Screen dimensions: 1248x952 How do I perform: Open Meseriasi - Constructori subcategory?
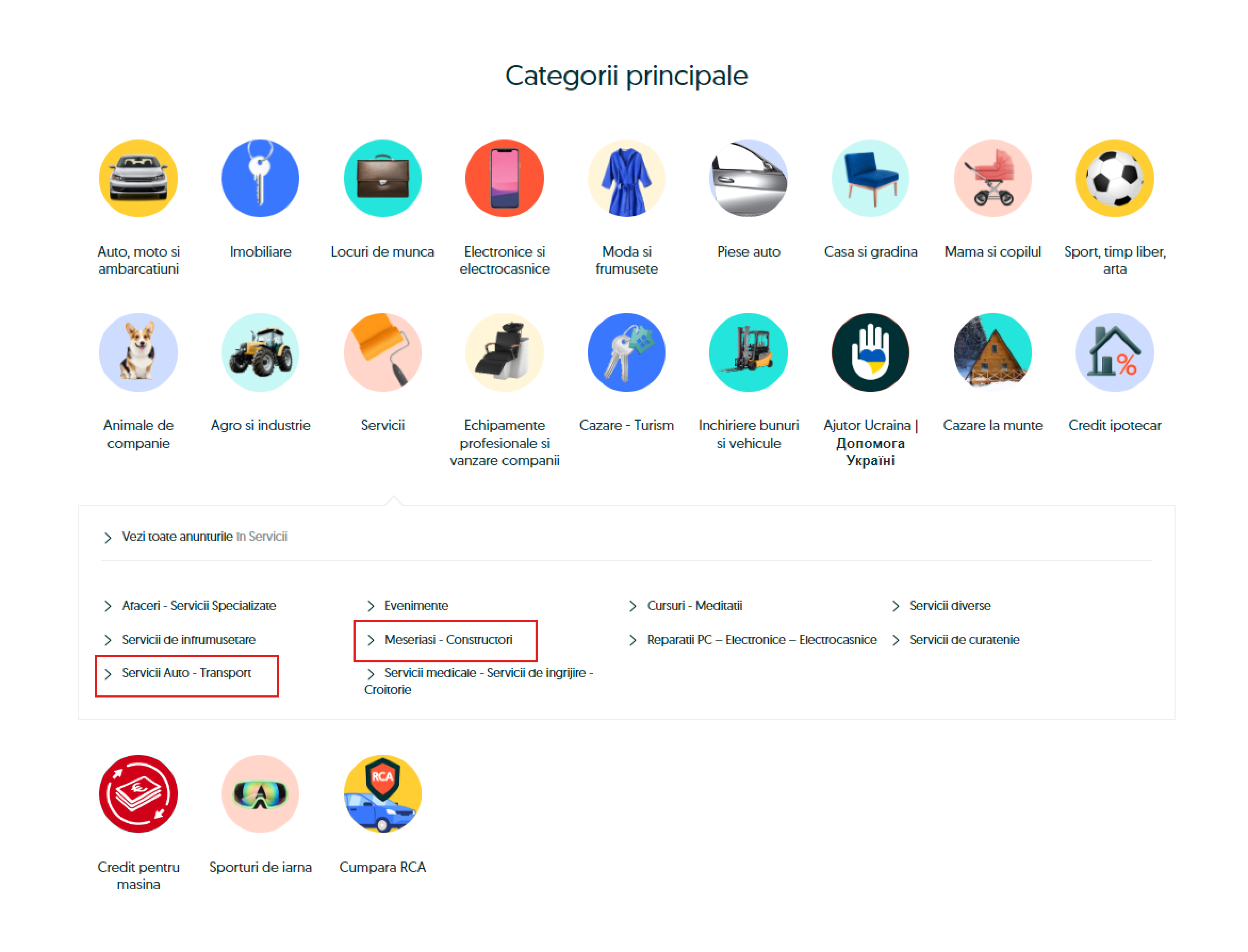click(x=448, y=639)
